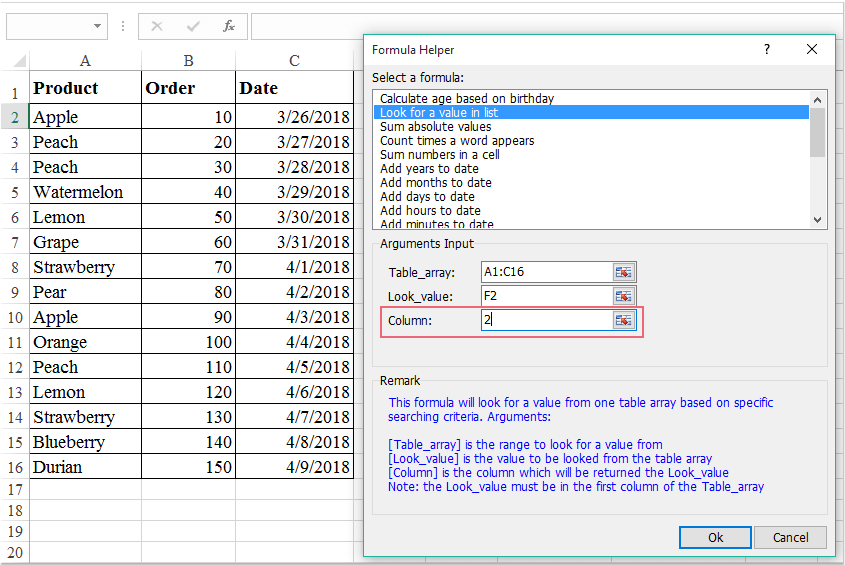Select 'Look for a value in list' formula
Screen dimensions: 845x565
click(591, 112)
